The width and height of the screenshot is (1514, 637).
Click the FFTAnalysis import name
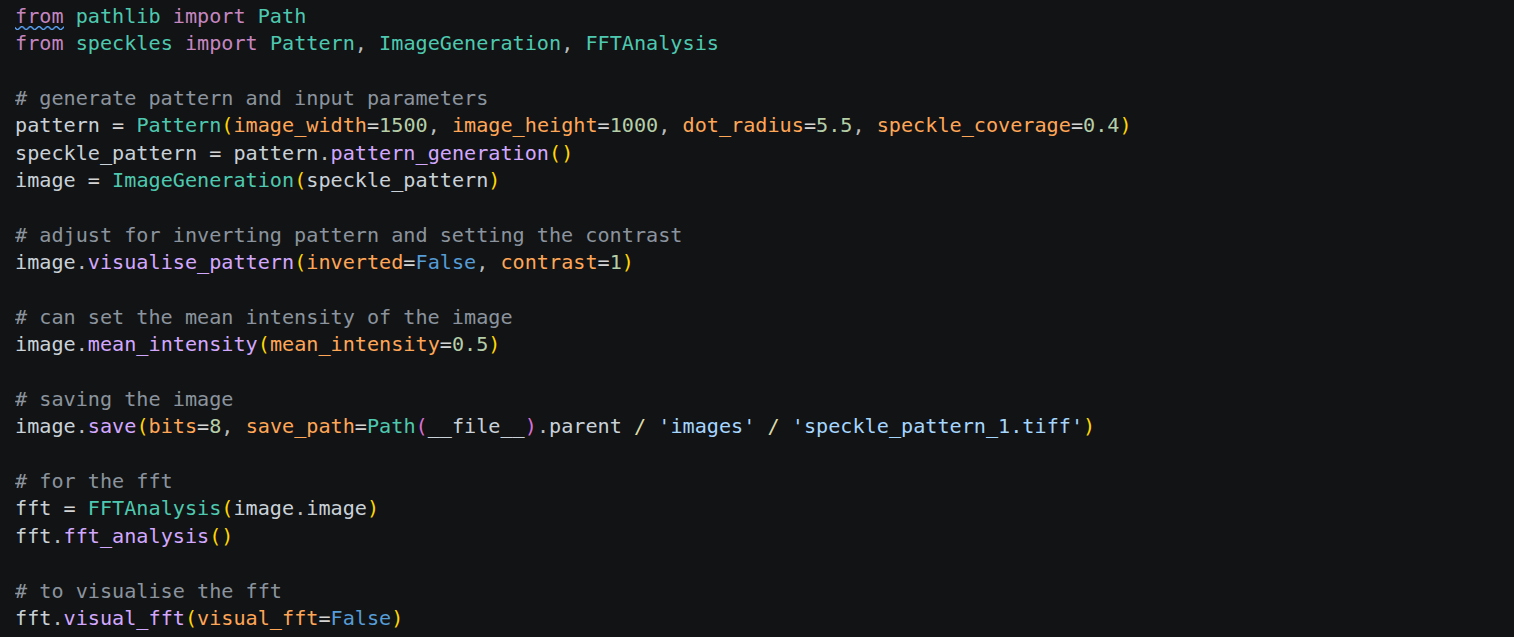tap(652, 44)
